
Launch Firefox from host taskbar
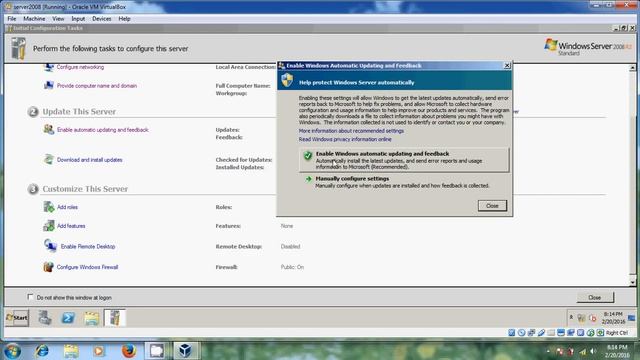(129, 351)
